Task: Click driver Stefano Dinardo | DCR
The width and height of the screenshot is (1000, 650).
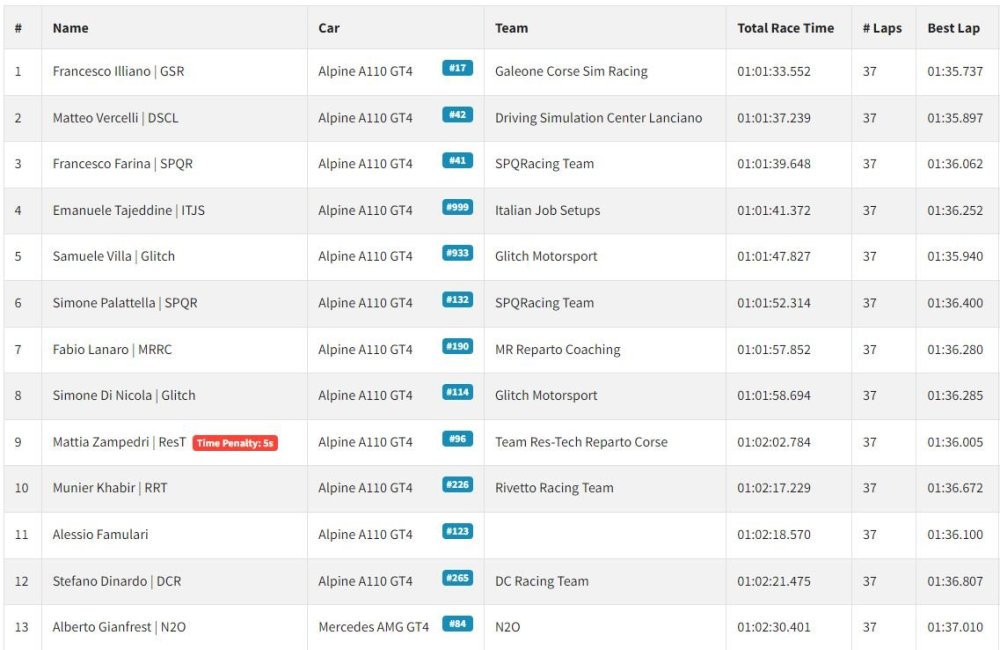Action: pyautogui.click(x=117, y=581)
